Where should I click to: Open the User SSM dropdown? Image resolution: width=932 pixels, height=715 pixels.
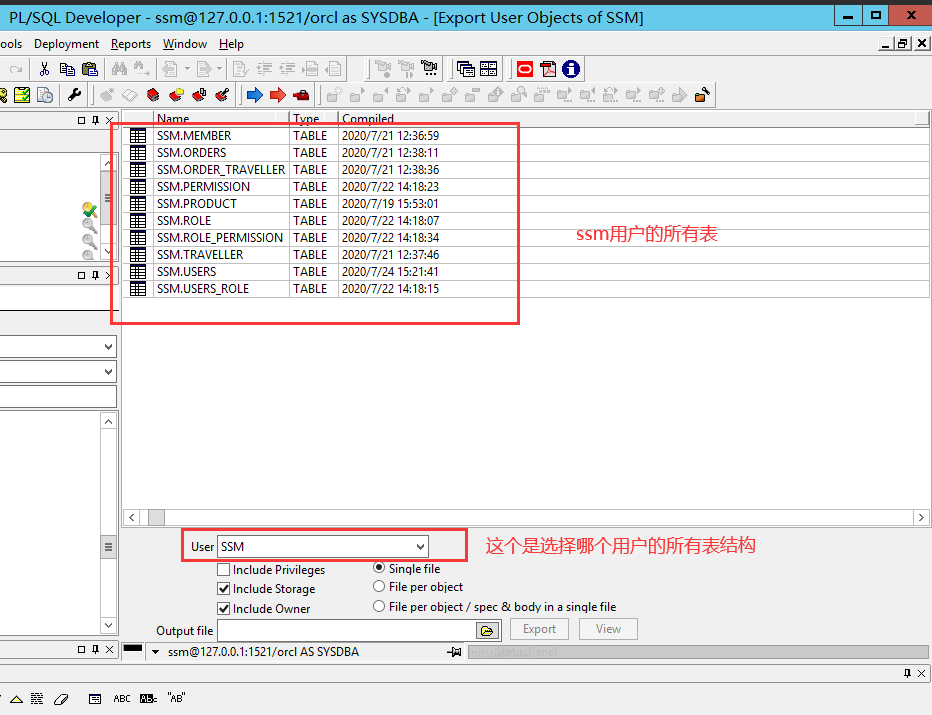pos(420,547)
